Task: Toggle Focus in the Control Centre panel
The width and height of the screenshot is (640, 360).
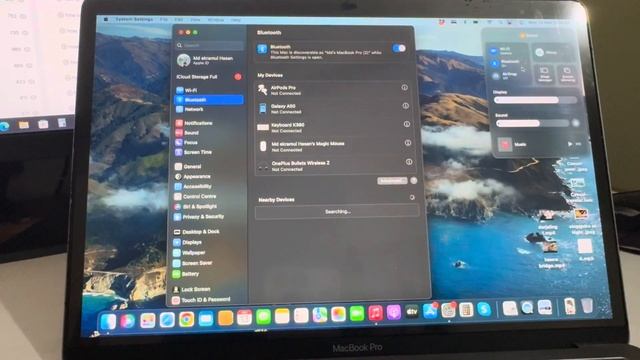Action: point(552,52)
